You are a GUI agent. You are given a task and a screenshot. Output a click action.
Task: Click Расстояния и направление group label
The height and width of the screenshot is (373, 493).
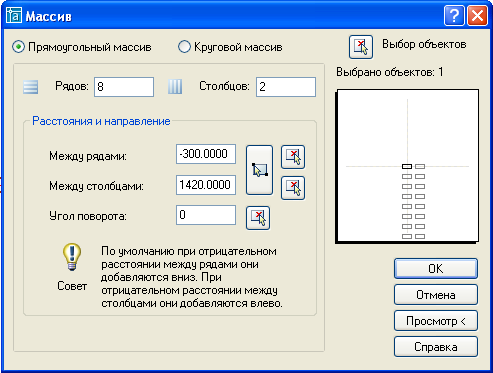click(x=101, y=121)
